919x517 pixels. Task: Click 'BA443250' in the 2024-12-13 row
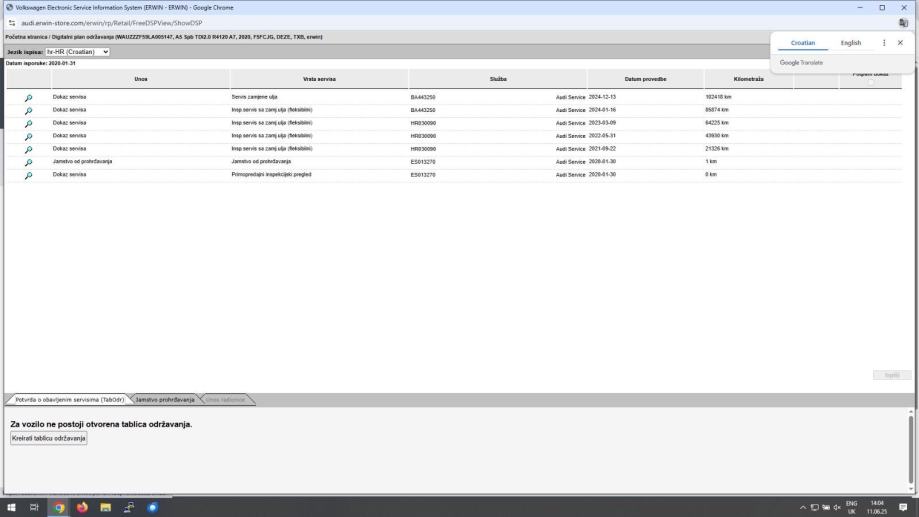(423, 97)
